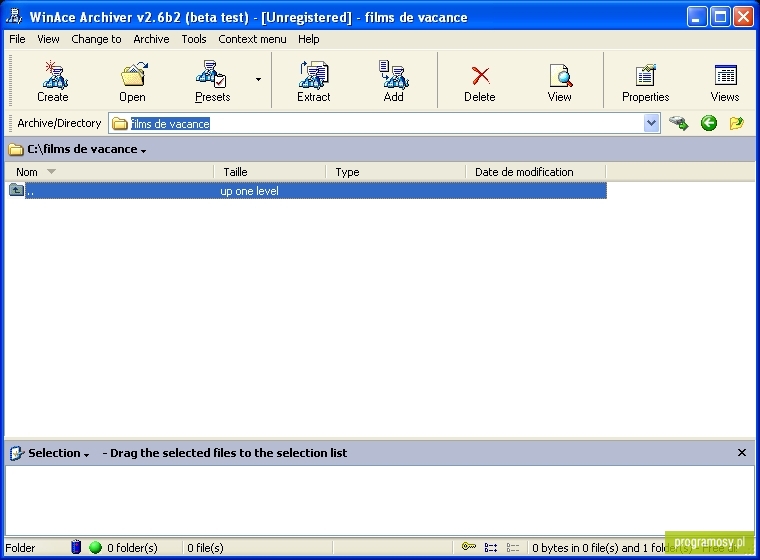Click the WinAce title bar app icon

point(14,16)
